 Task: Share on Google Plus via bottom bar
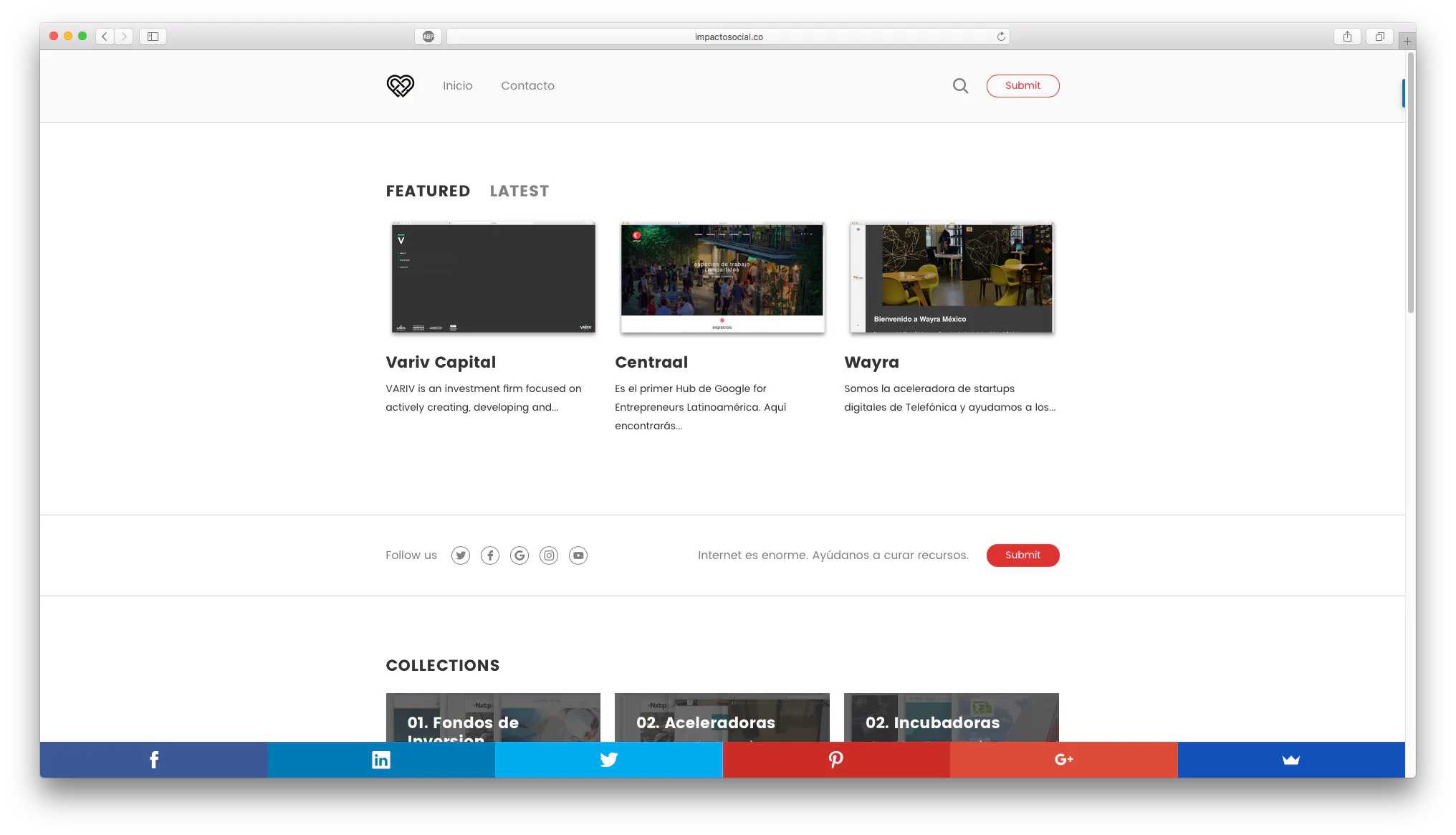click(x=1064, y=760)
